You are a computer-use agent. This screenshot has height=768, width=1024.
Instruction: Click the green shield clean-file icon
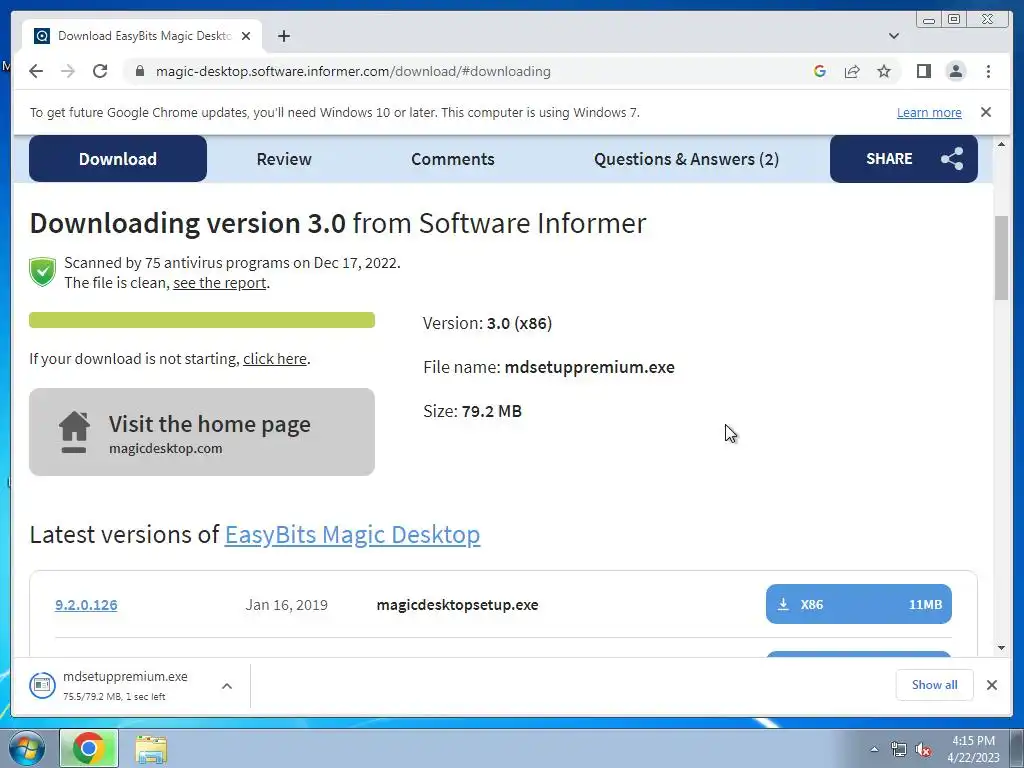(x=42, y=272)
